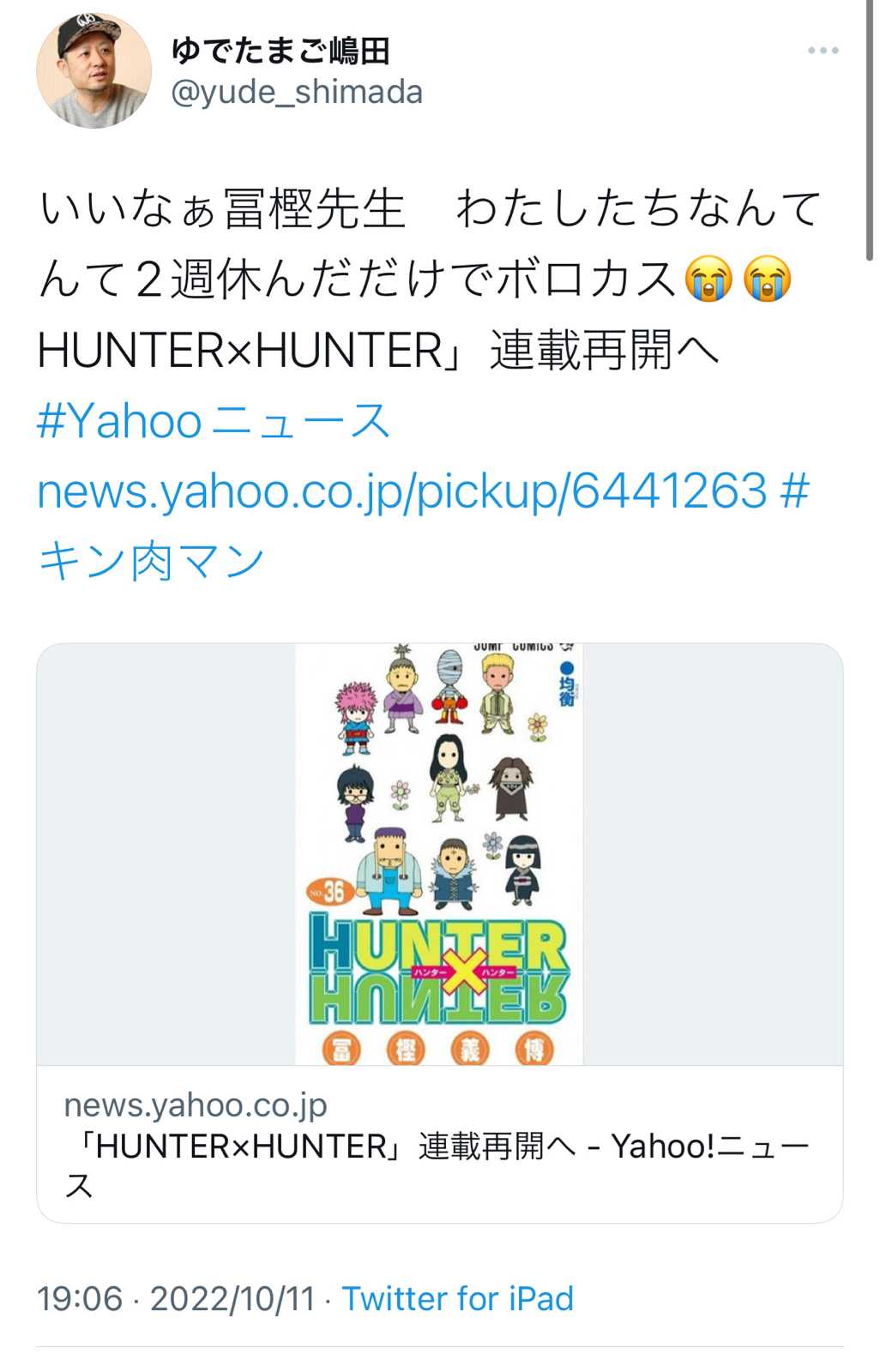Click the No.36 volume badge on cover
The height and width of the screenshot is (1372, 880).
[x=328, y=893]
